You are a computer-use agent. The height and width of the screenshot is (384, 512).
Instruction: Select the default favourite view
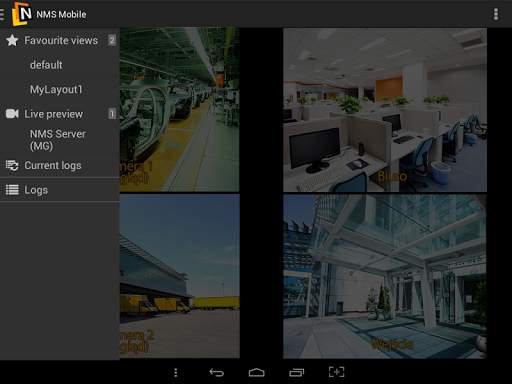tap(60, 65)
